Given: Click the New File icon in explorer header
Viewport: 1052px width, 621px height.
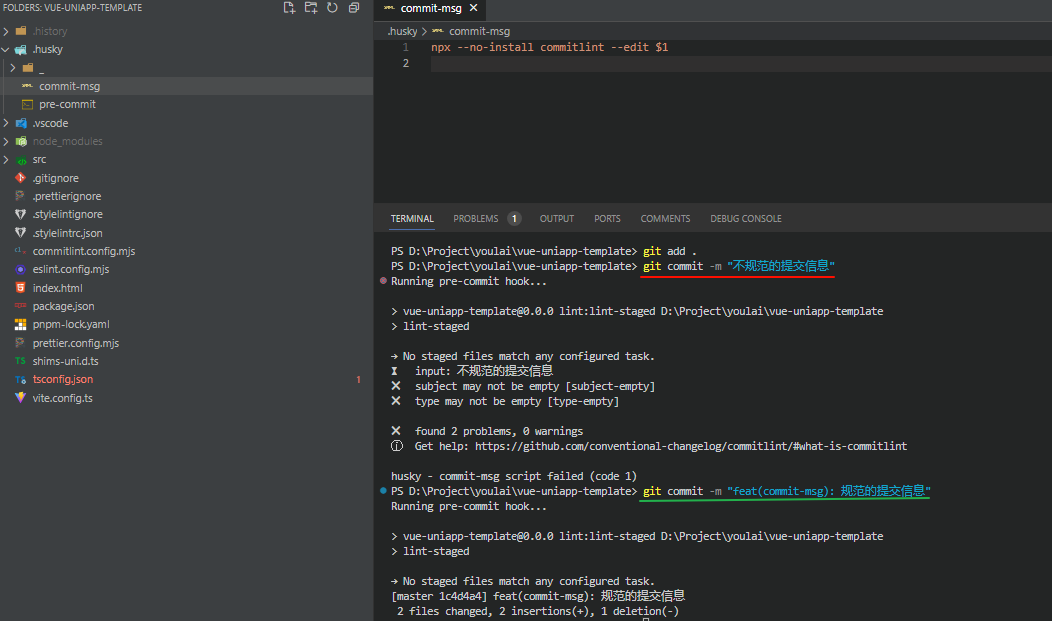Looking at the screenshot, I should click(289, 8).
